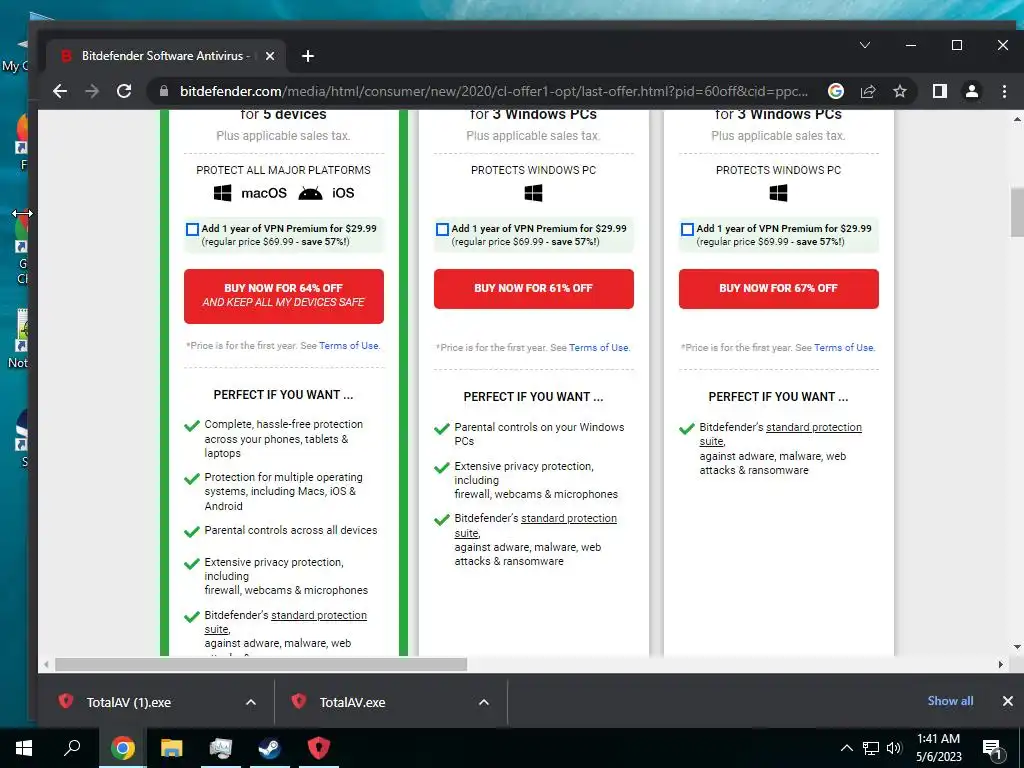Click the address bar URL
This screenshot has width=1024, height=768.
pyautogui.click(x=493, y=91)
